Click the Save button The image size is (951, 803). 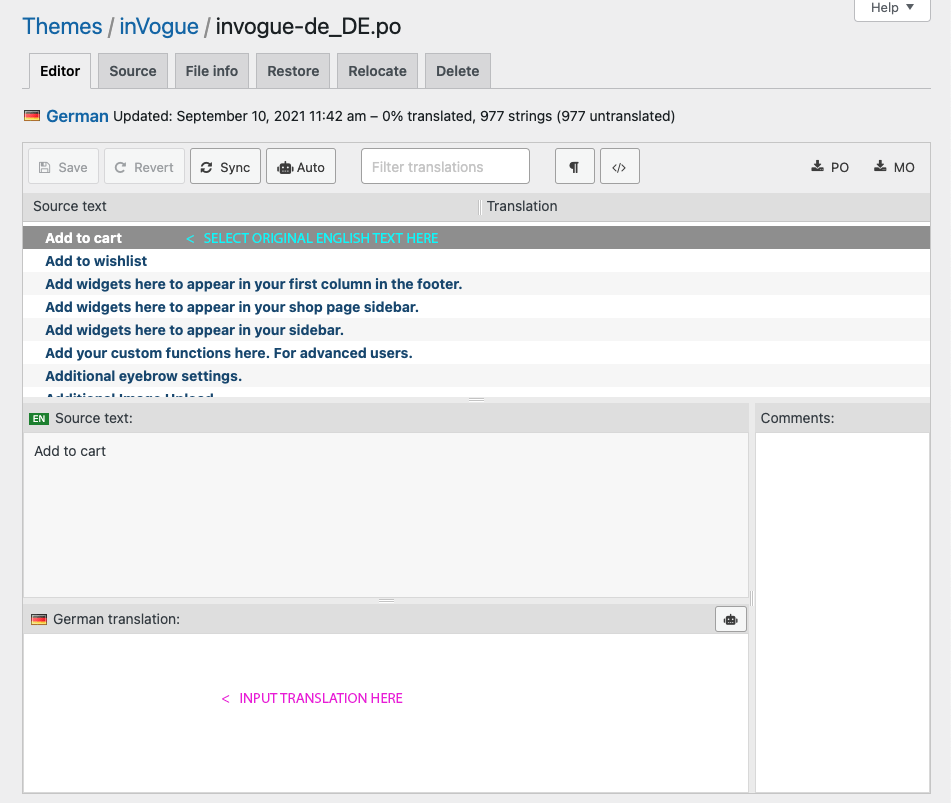(x=63, y=167)
